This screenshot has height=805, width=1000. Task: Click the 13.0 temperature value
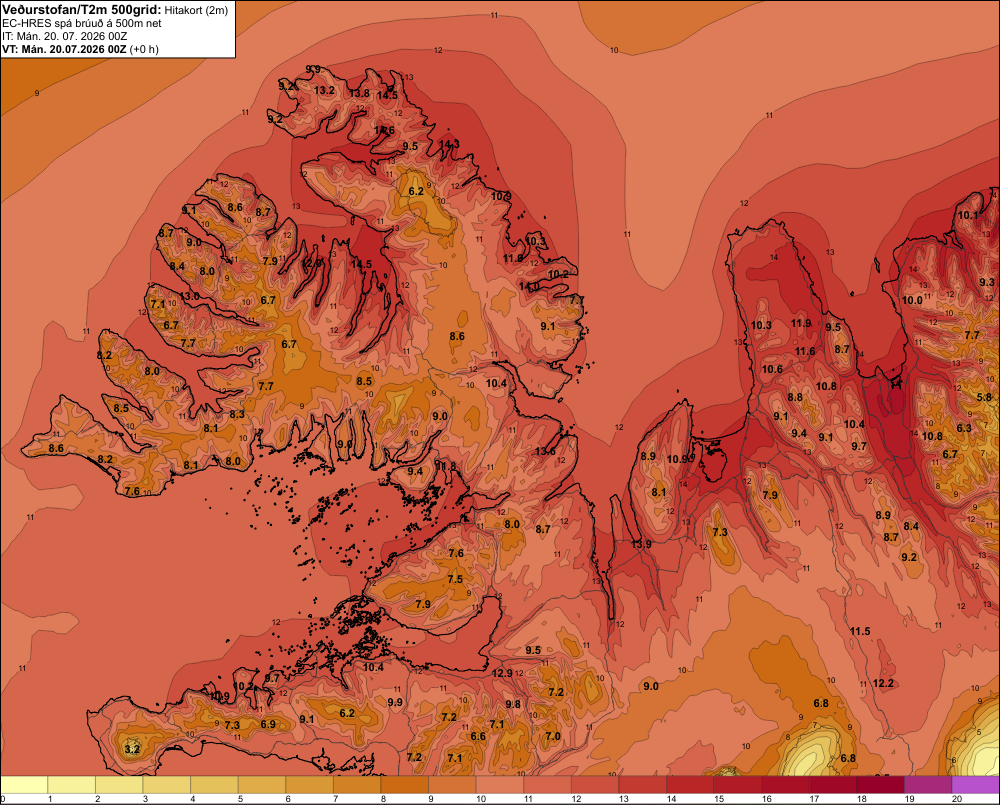point(189,296)
